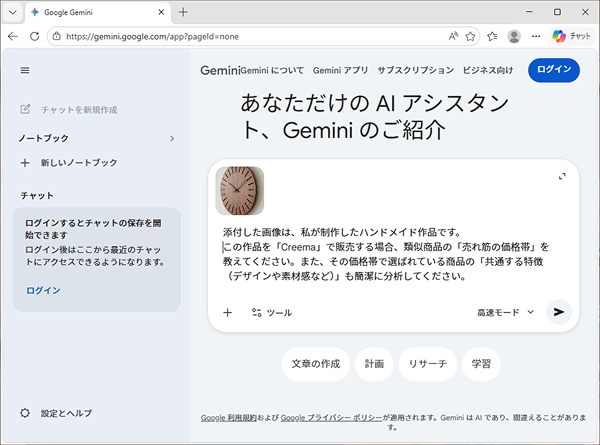
Task: Open browser settings ellipsis menu
Action: click(536, 36)
